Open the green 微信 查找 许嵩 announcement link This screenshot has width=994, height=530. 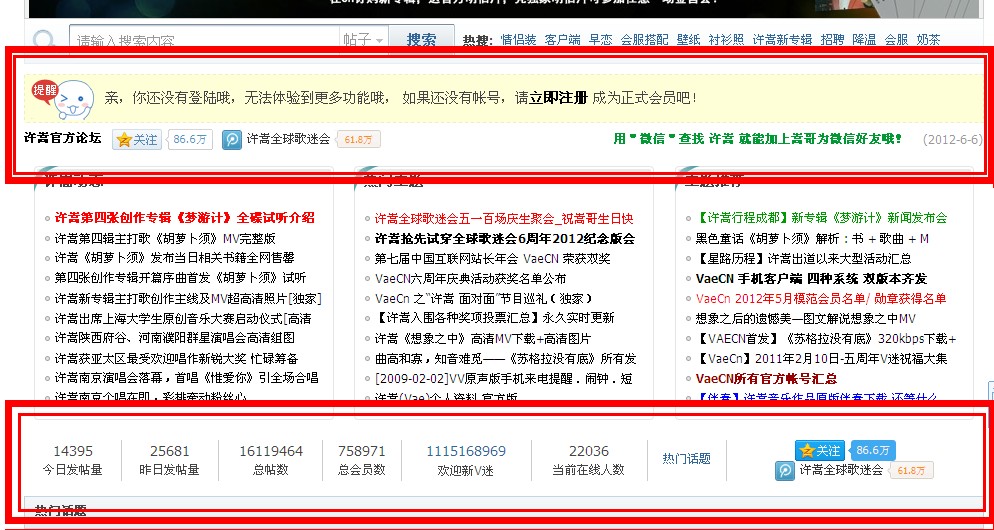click(x=758, y=139)
